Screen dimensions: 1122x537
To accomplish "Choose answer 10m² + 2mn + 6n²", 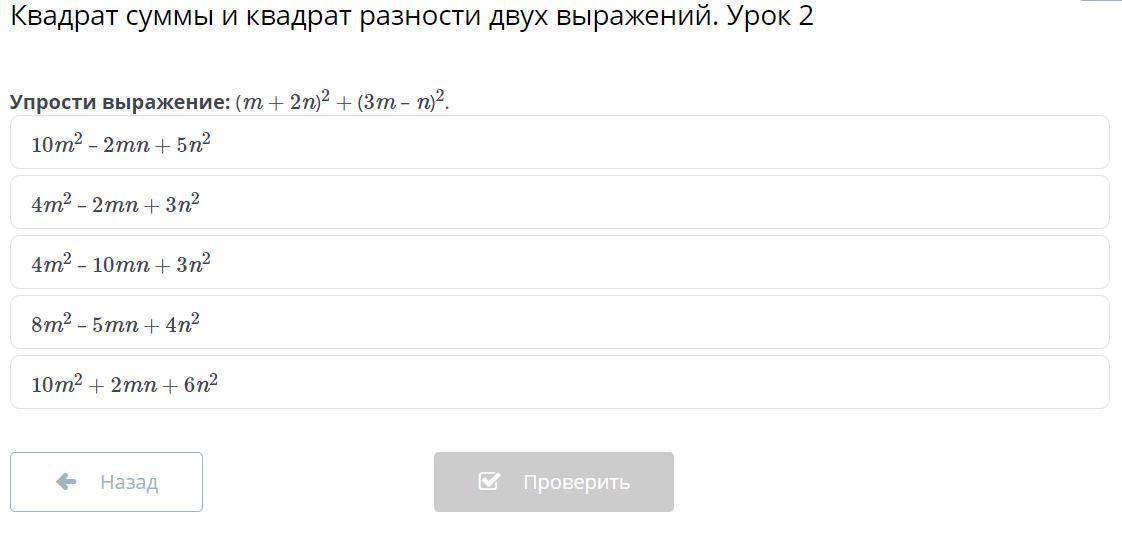I will point(560,383).
